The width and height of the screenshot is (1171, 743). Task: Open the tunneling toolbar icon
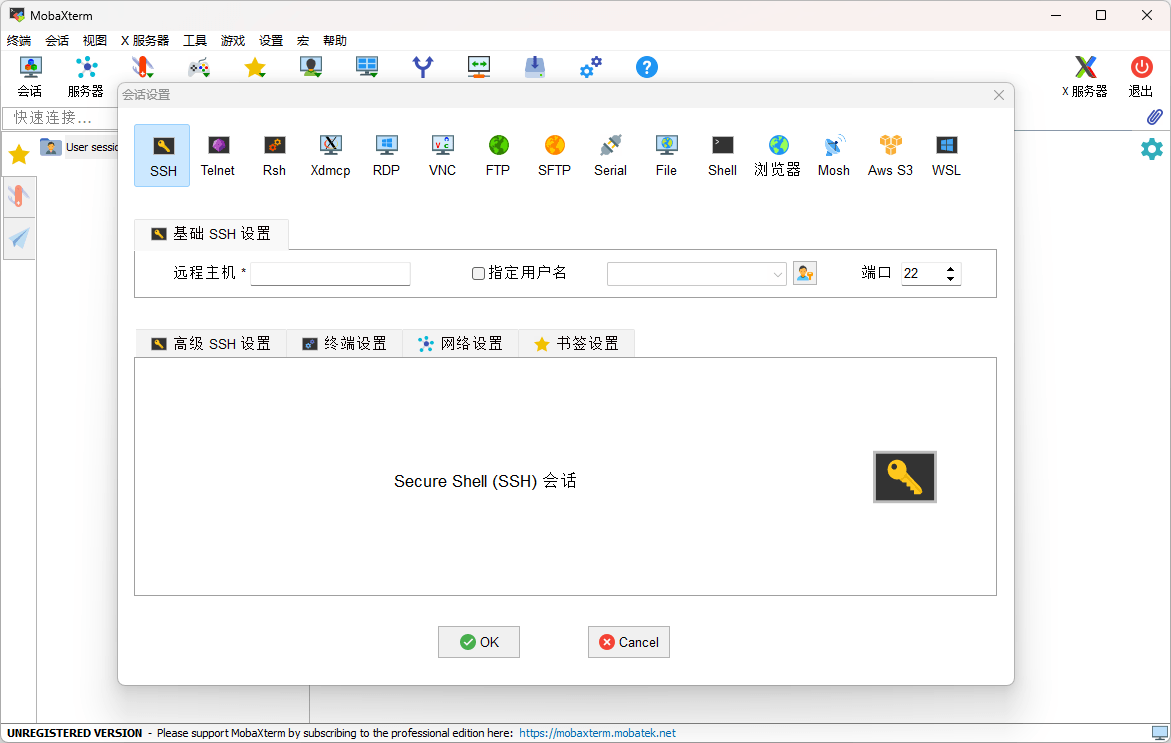pos(479,67)
